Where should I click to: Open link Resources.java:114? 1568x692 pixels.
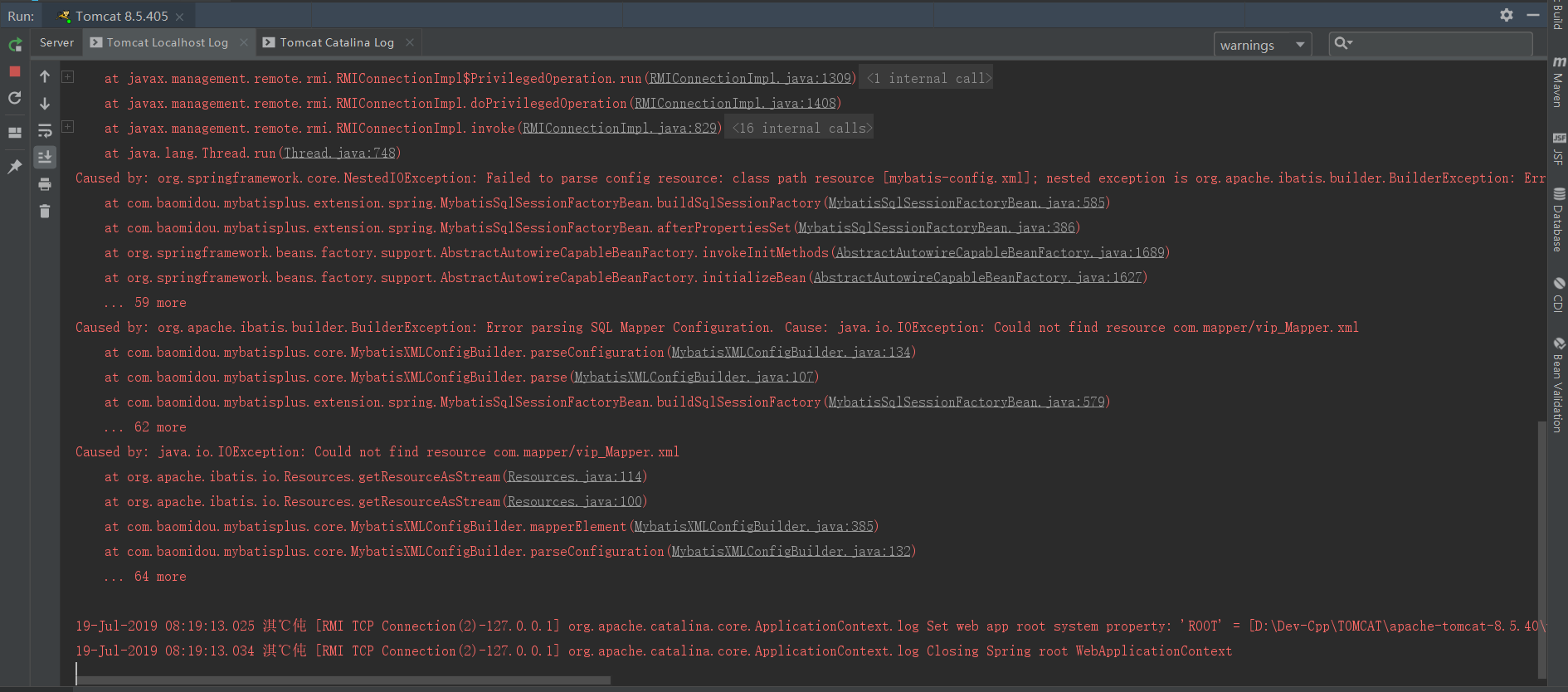point(575,476)
